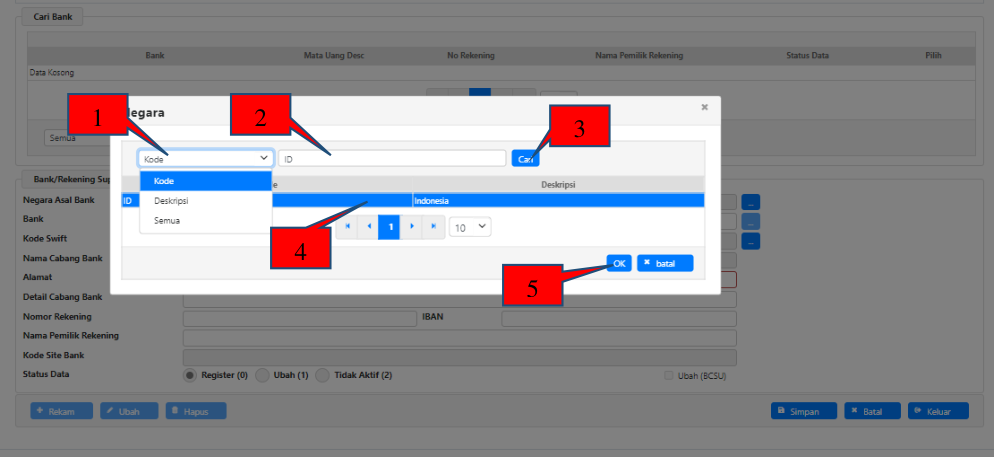The image size is (994, 457).
Task: Click the lookup button beside Bank field
Action: (750, 221)
